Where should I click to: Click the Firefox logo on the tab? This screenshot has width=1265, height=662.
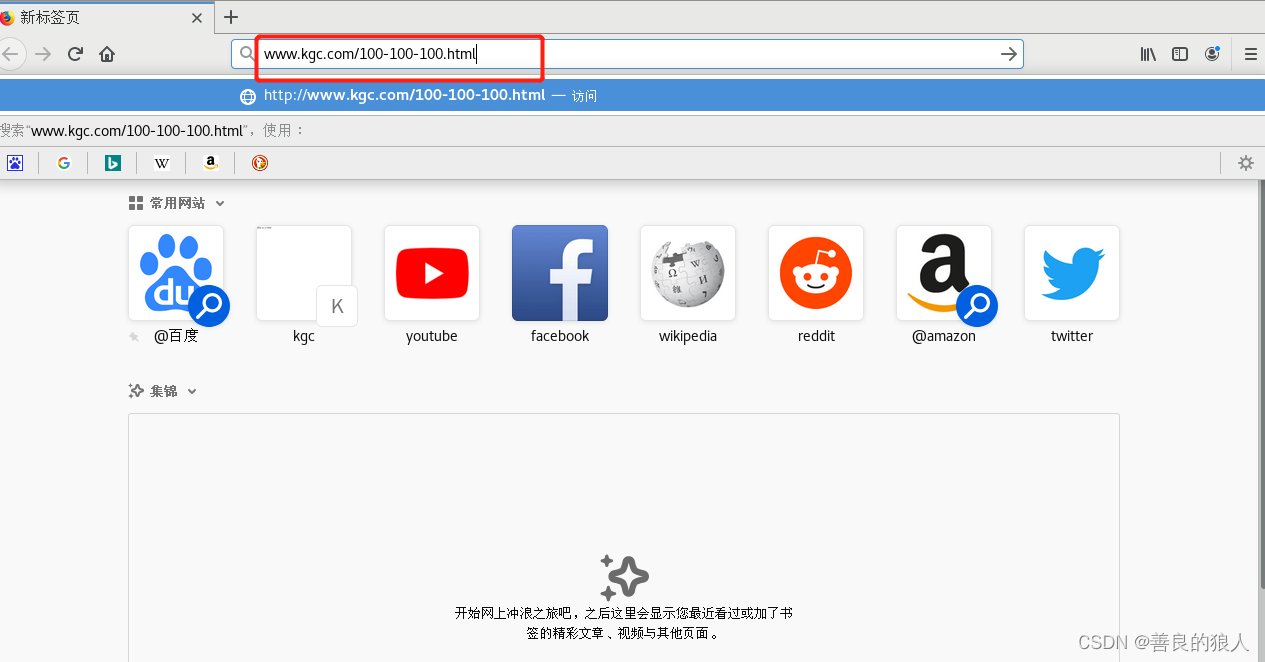coord(7,17)
